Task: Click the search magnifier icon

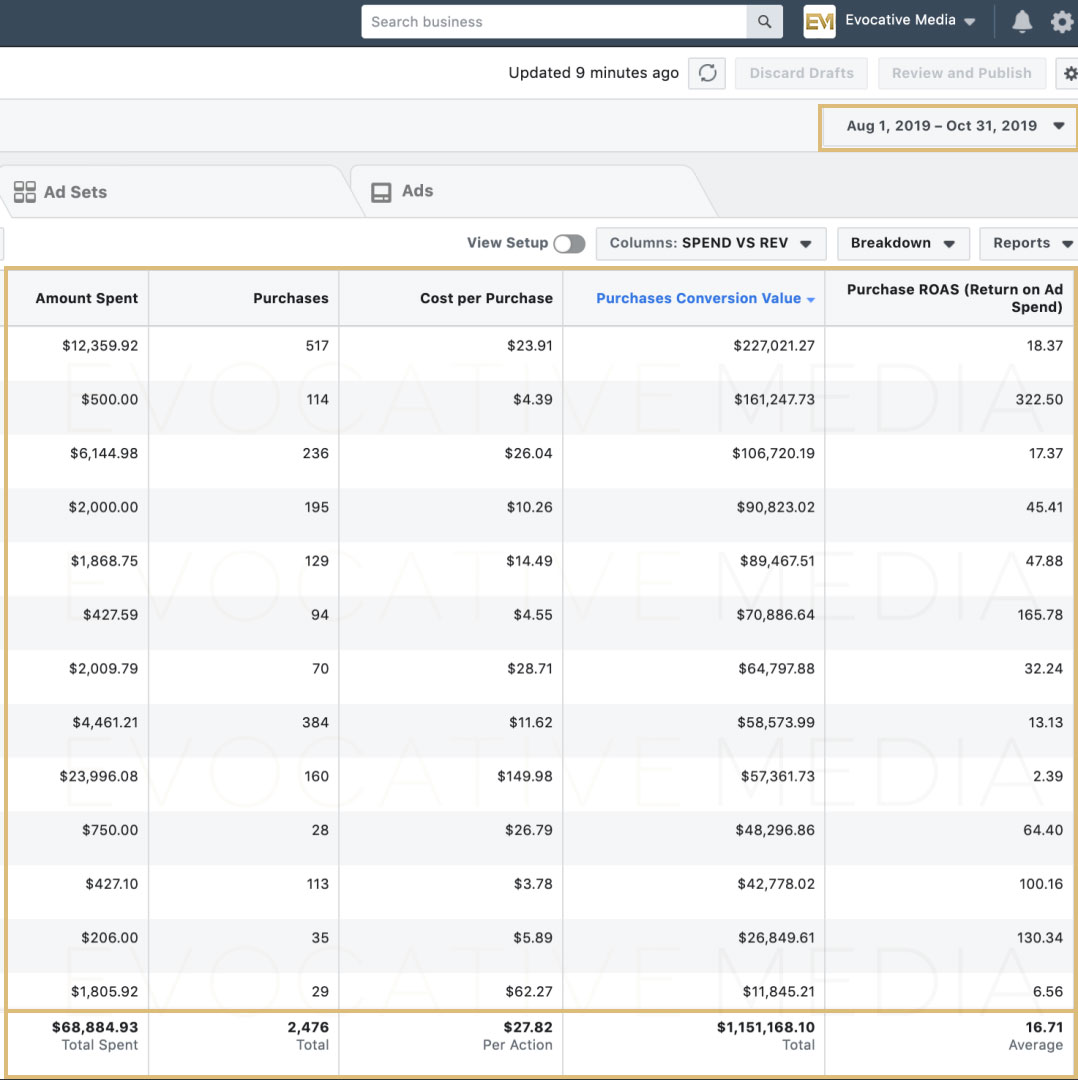Action: click(764, 22)
